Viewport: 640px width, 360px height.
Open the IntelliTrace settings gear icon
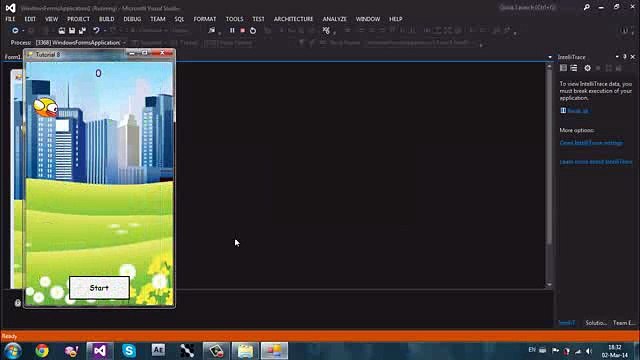(587, 68)
